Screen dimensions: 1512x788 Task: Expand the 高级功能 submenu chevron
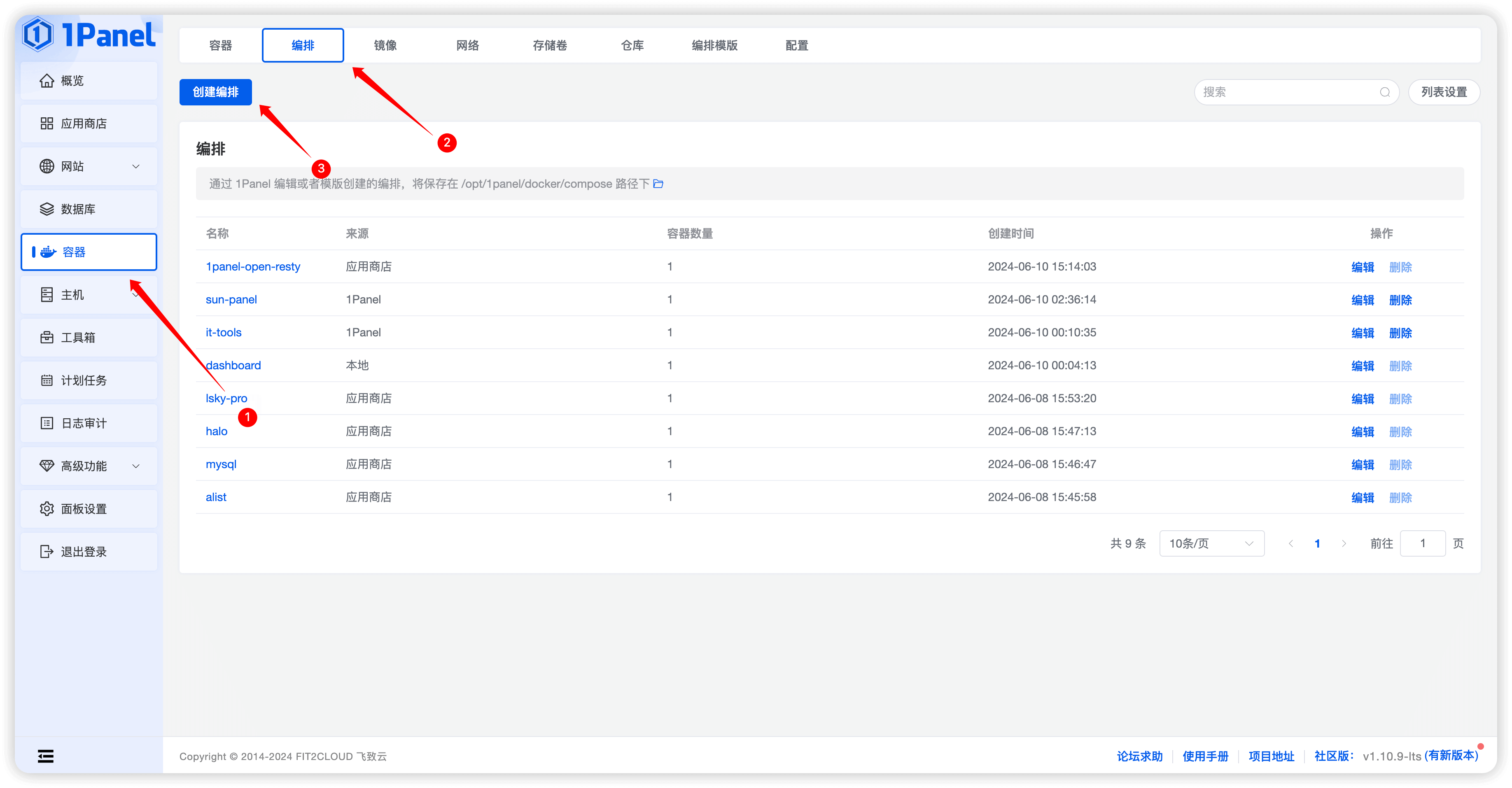[x=135, y=466]
